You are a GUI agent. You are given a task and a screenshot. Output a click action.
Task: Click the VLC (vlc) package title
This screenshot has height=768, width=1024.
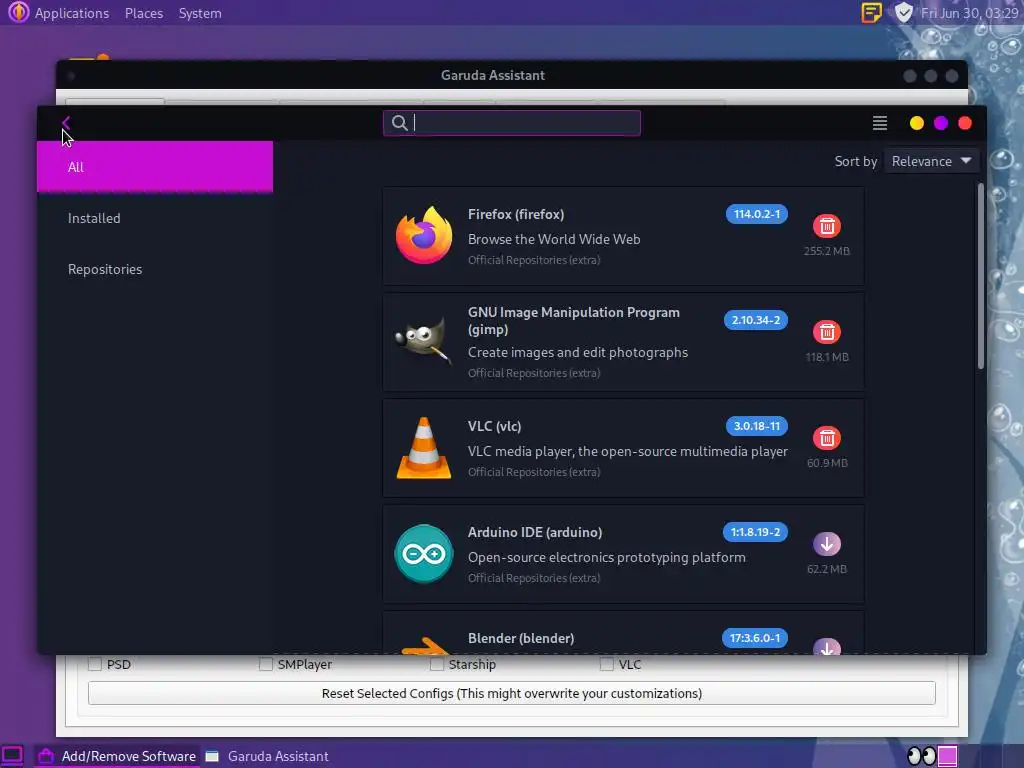click(494, 426)
